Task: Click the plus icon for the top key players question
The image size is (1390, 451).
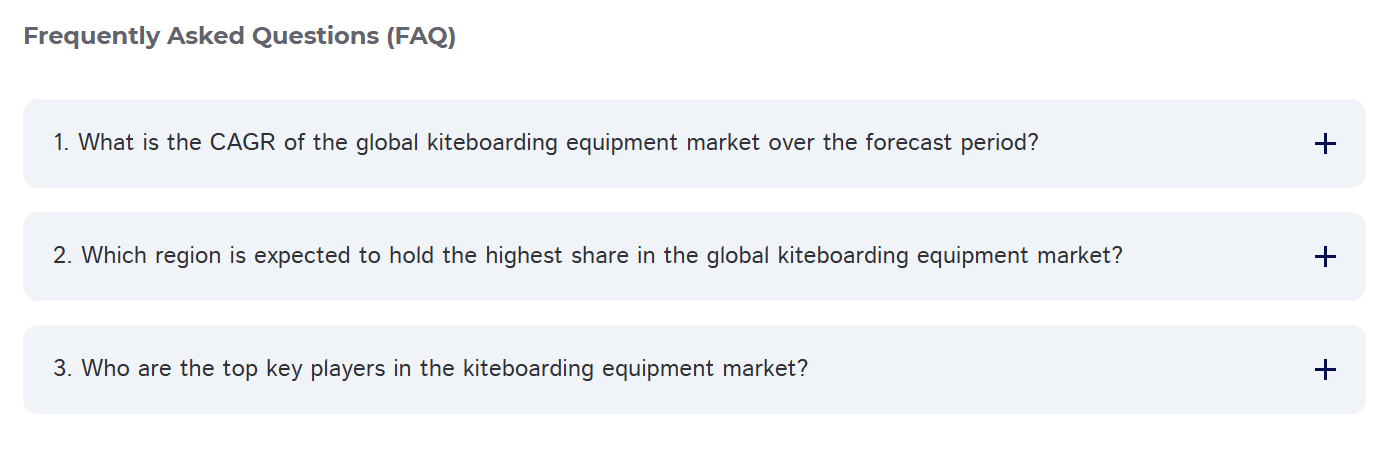Action: point(1324,370)
